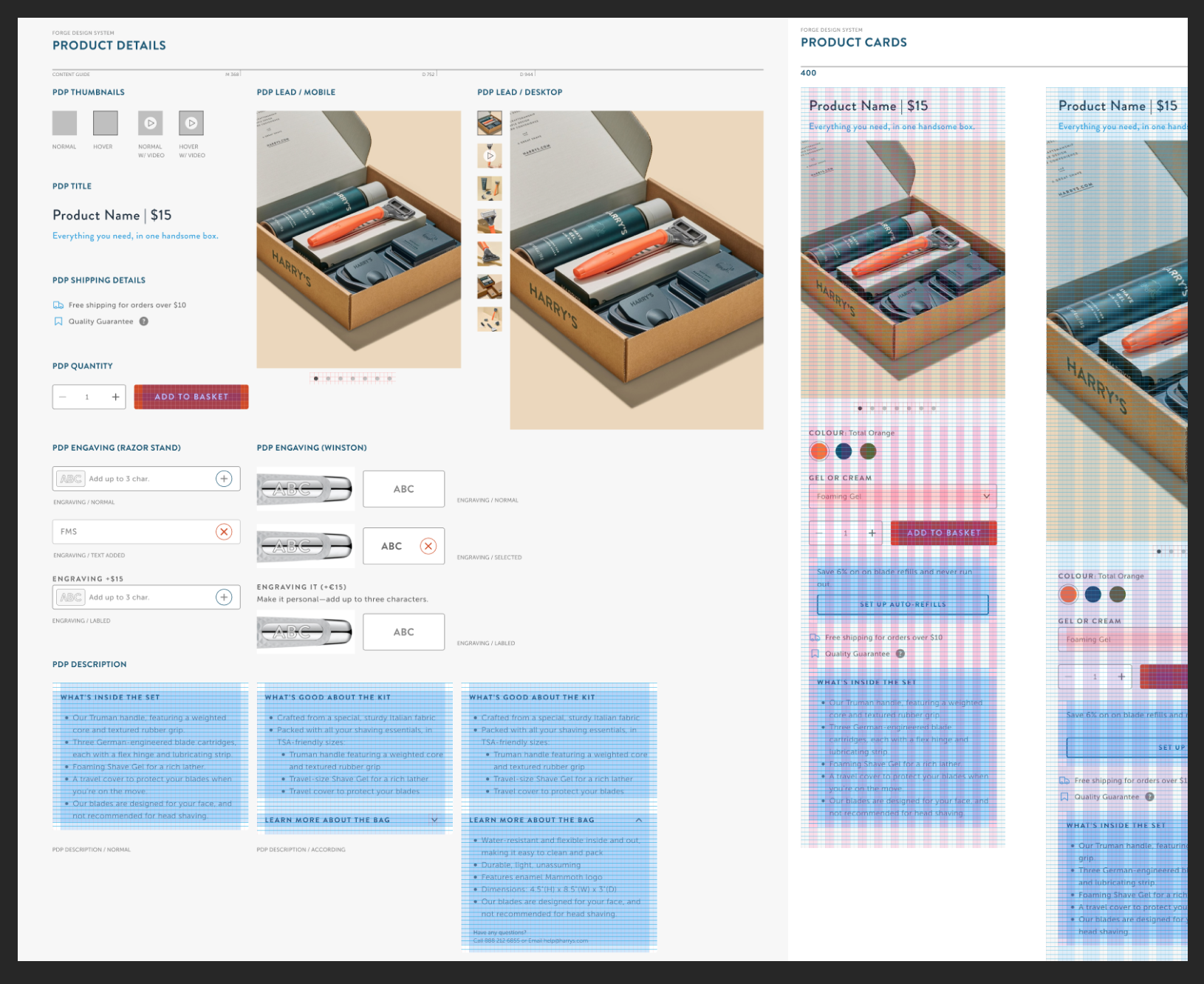Click shipping truck icon in first product card
This screenshot has height=984, width=1204.
(815, 638)
